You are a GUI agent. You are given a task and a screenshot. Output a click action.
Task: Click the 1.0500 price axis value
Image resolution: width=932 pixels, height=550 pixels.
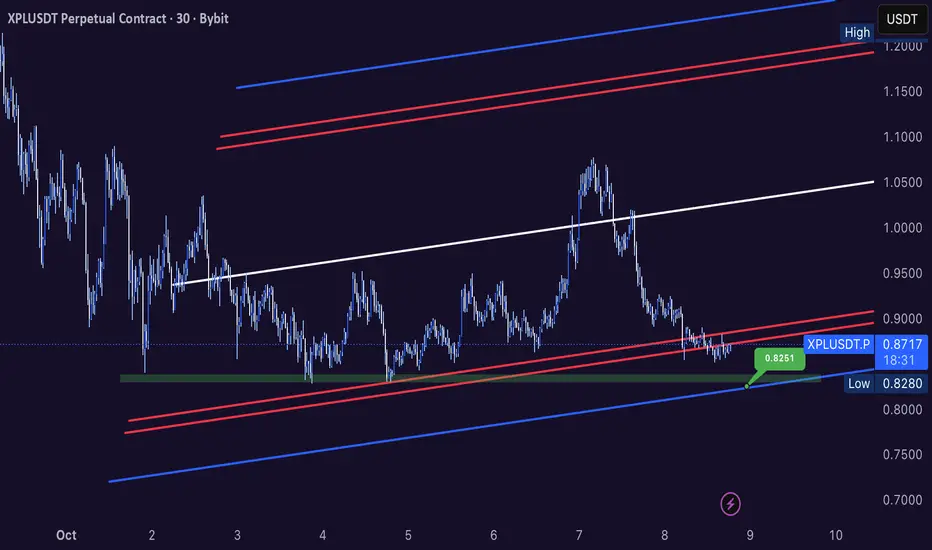pos(902,183)
